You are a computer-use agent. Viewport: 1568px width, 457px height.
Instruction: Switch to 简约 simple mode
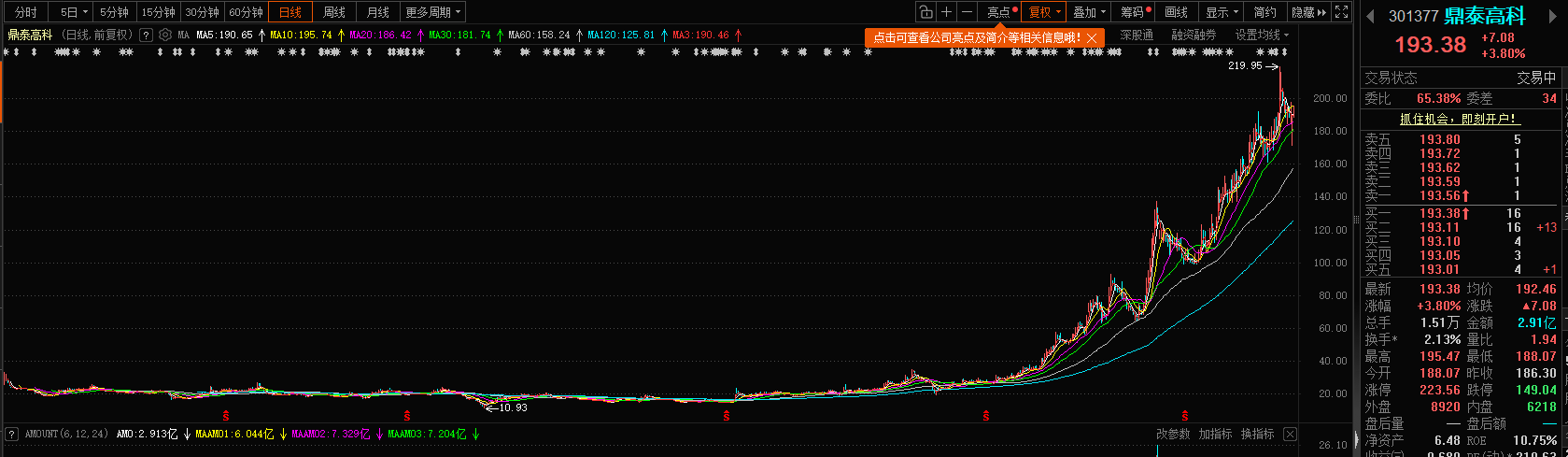[x=1264, y=12]
